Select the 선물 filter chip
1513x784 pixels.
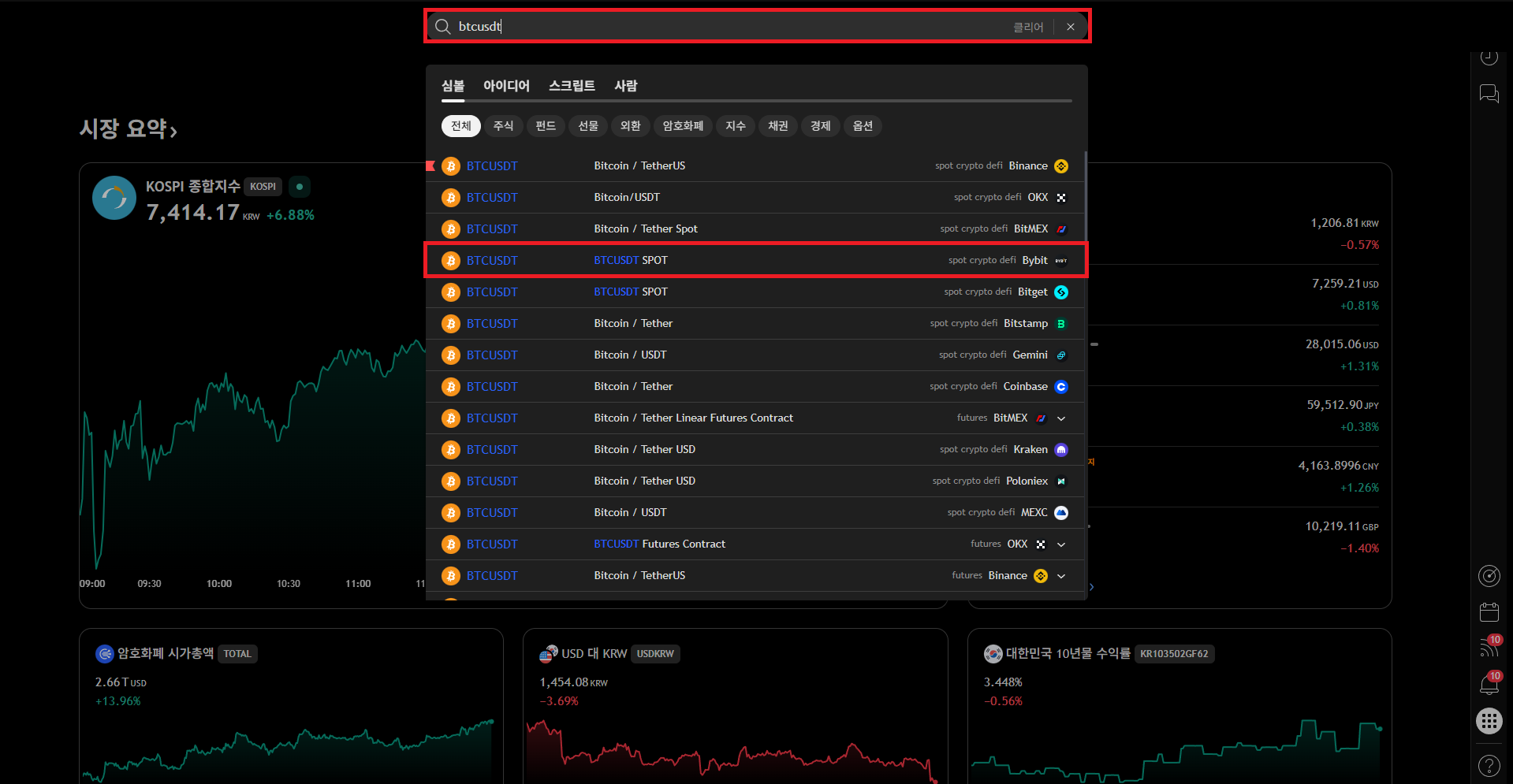[x=588, y=126]
